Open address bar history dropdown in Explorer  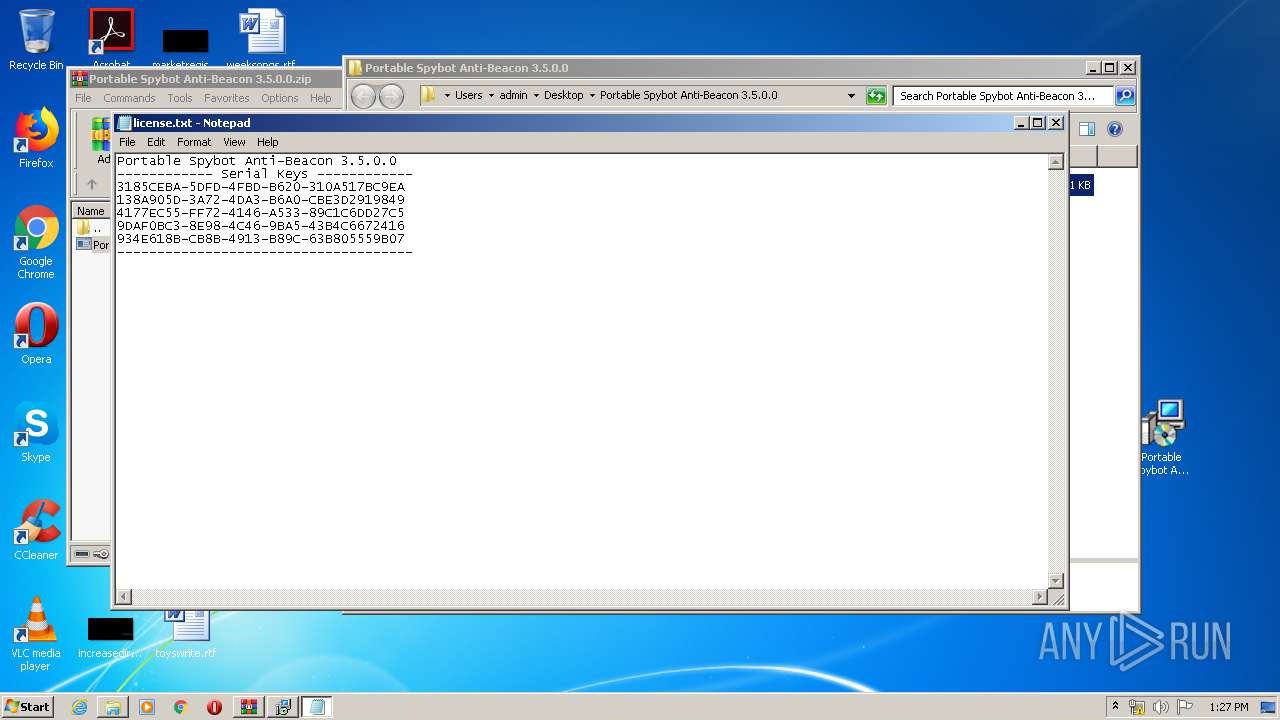pos(851,96)
